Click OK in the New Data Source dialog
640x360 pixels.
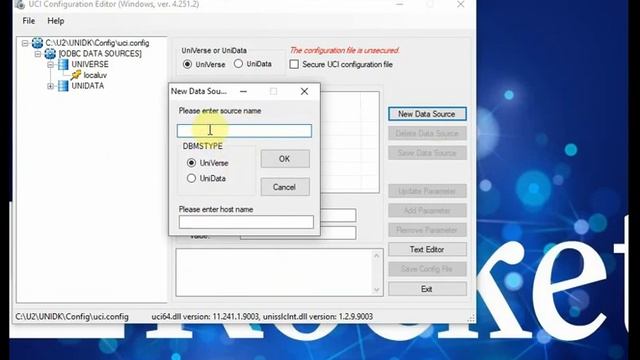(x=285, y=159)
